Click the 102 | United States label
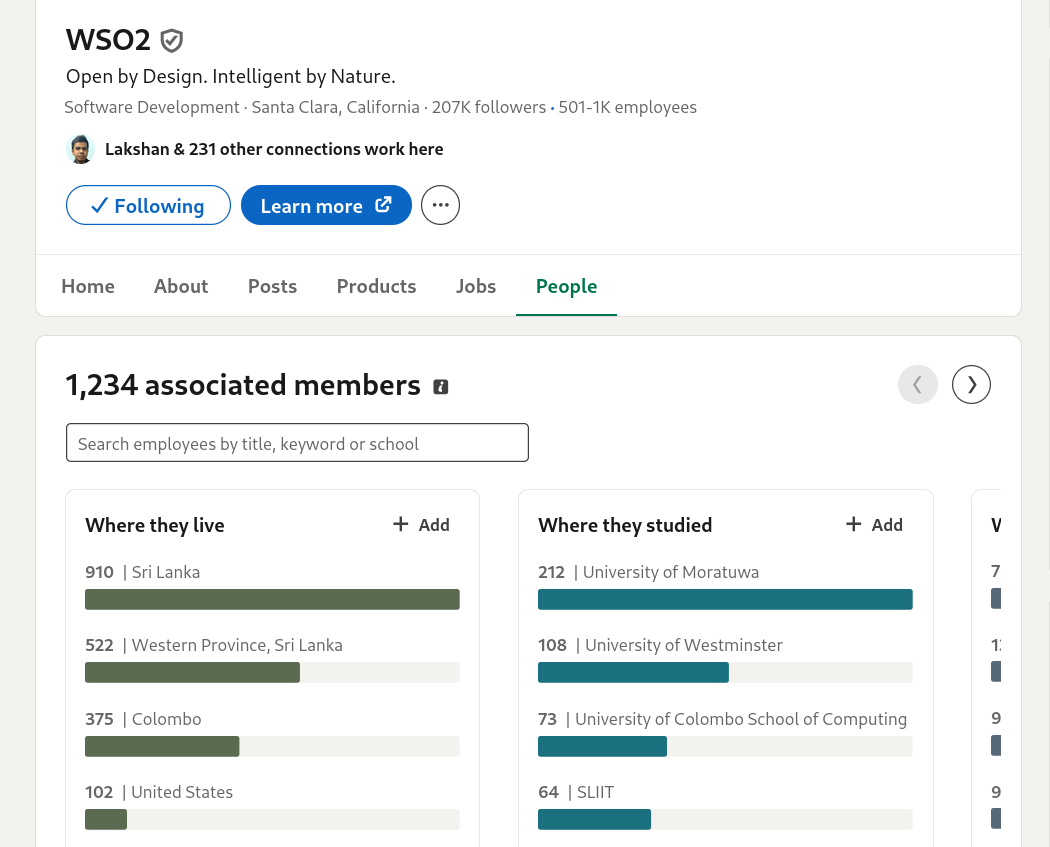This screenshot has width=1050, height=847. pyautogui.click(x=159, y=792)
